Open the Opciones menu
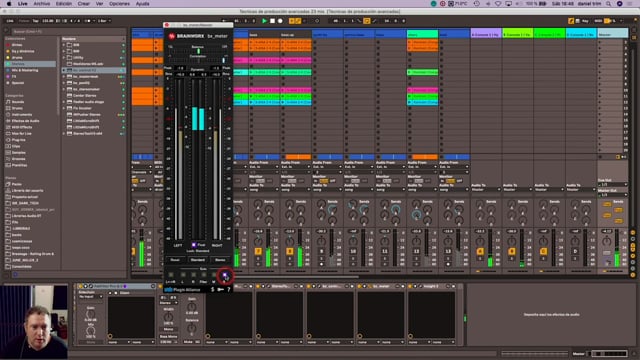Screen dimensions: 640x360 coord(119,4)
